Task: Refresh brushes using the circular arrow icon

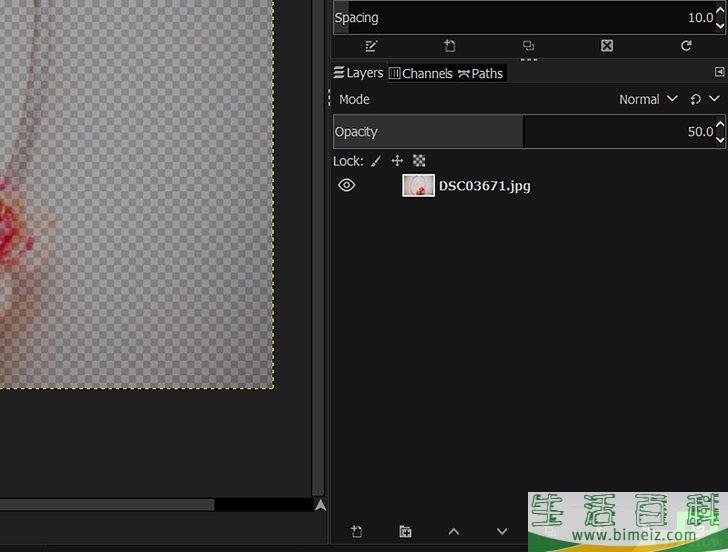Action: pos(686,46)
